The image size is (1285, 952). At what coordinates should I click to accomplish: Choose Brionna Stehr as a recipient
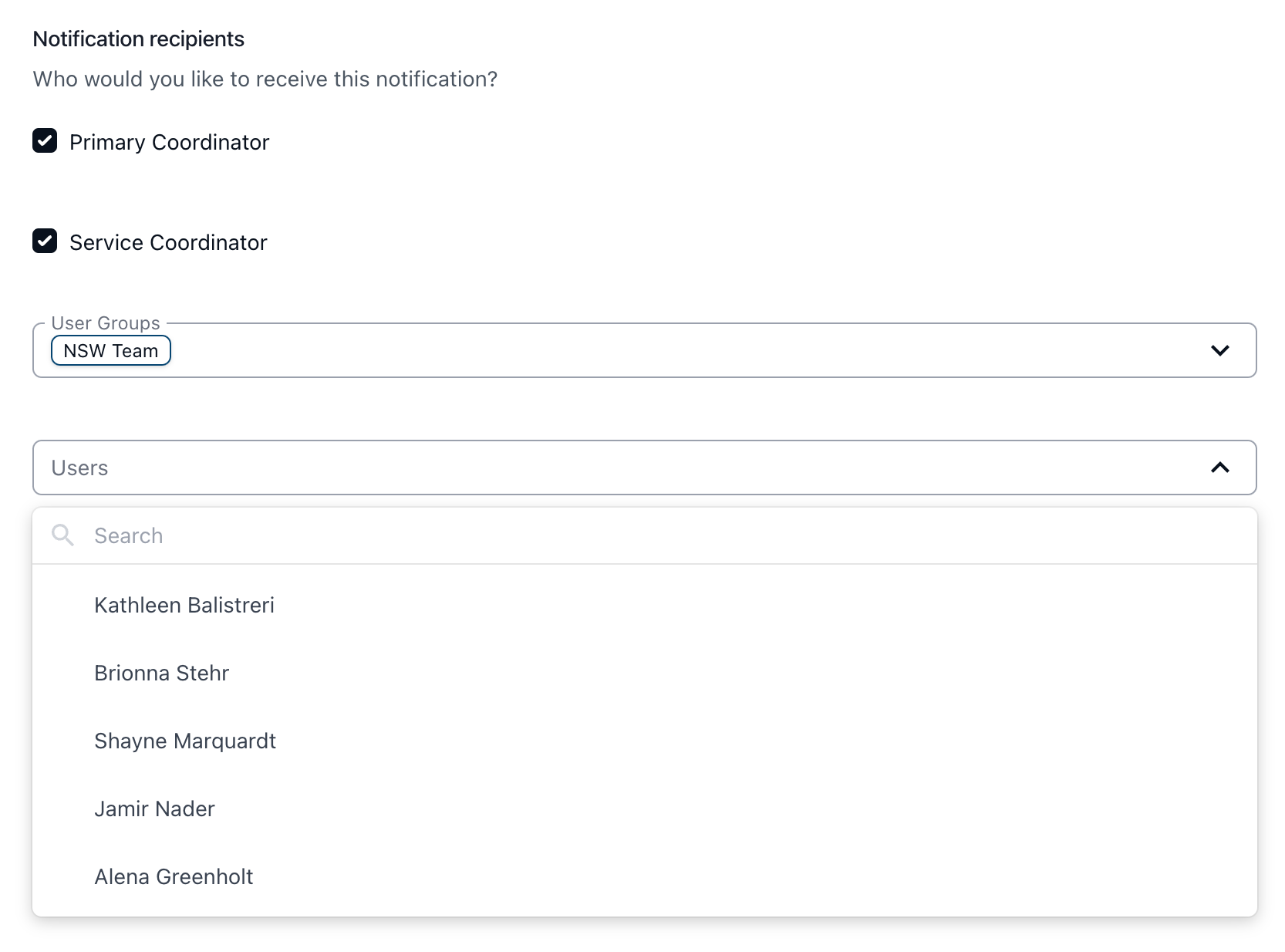click(162, 673)
